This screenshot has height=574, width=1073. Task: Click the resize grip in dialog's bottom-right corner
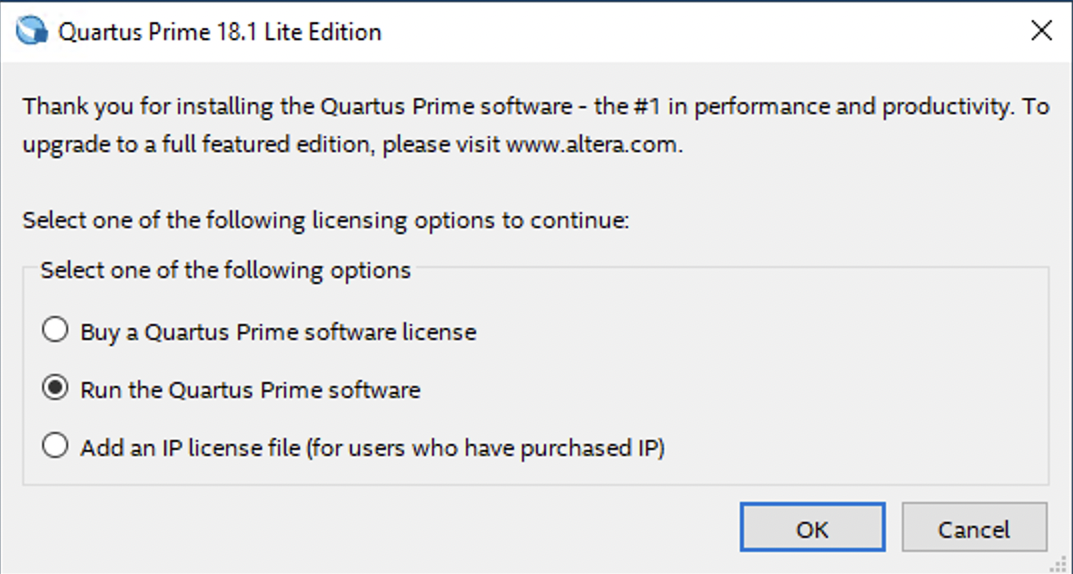coord(1062,563)
